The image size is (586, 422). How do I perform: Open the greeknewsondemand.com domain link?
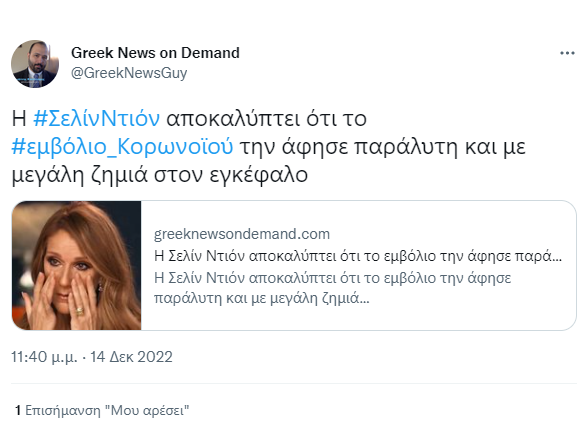tap(242, 234)
